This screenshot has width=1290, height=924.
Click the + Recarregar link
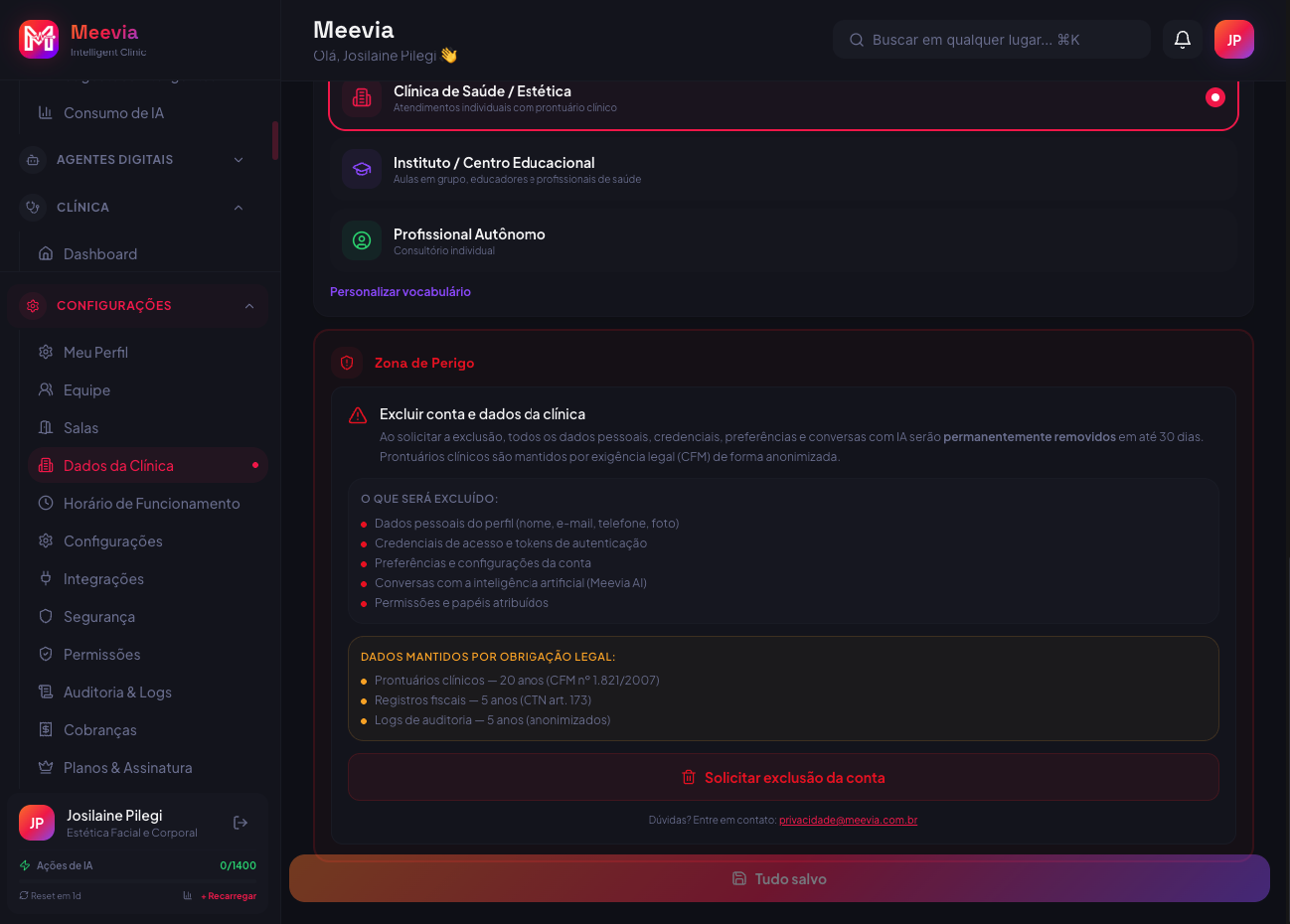[x=229, y=896]
